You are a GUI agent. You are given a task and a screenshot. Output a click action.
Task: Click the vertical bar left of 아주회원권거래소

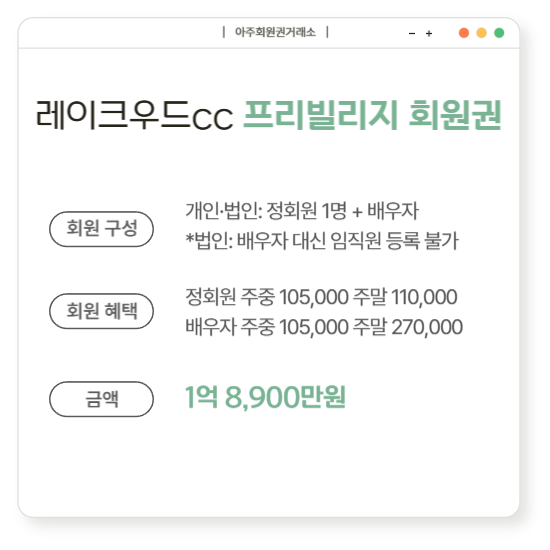point(224,32)
